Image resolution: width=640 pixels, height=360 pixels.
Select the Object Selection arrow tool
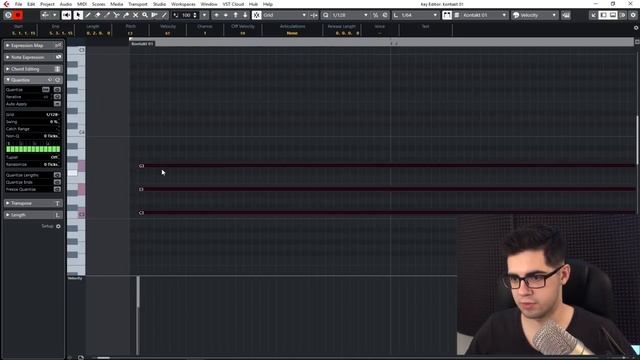pyautogui.click(x=78, y=15)
